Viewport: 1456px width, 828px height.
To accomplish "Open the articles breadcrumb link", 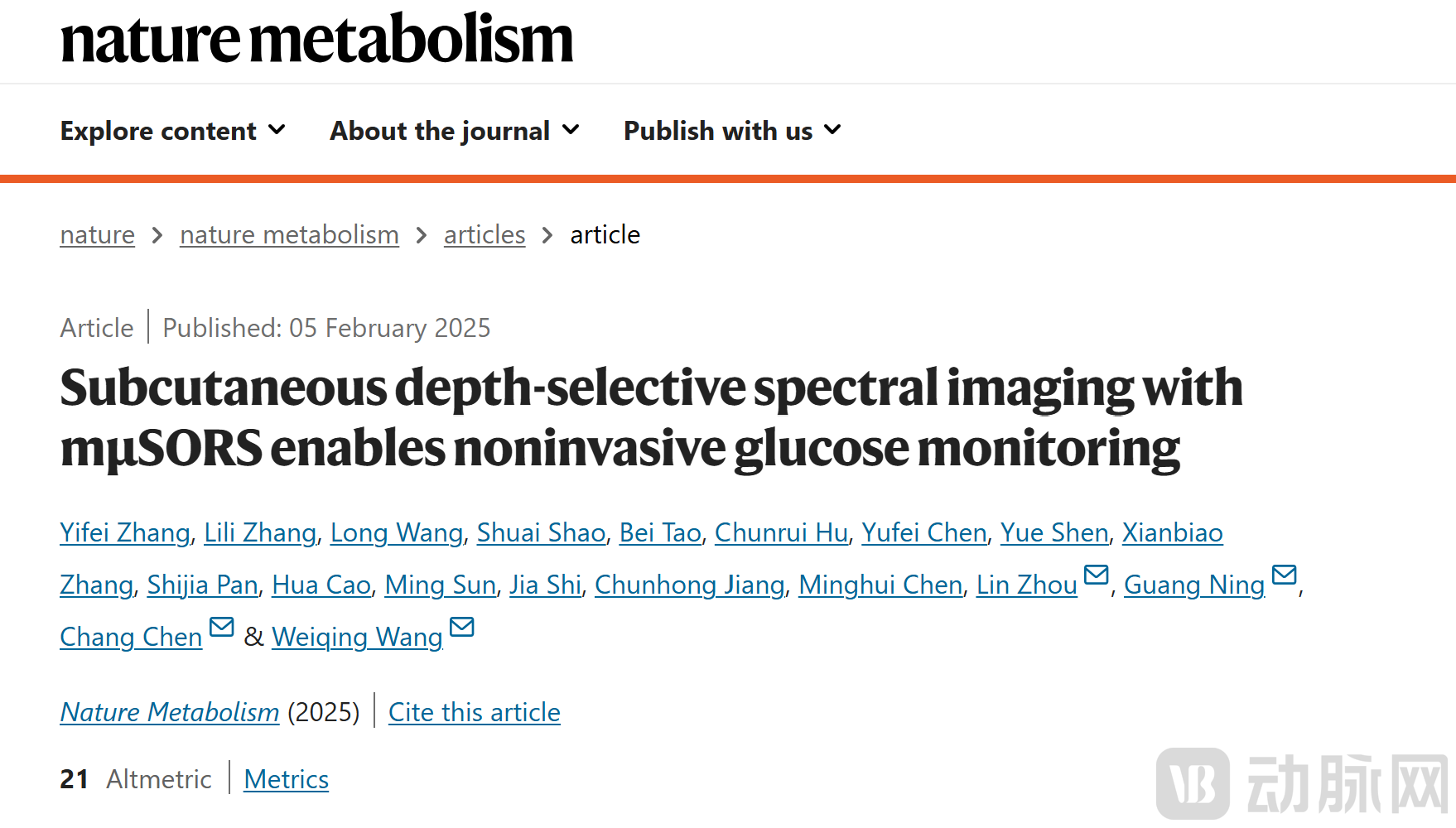I will [485, 235].
